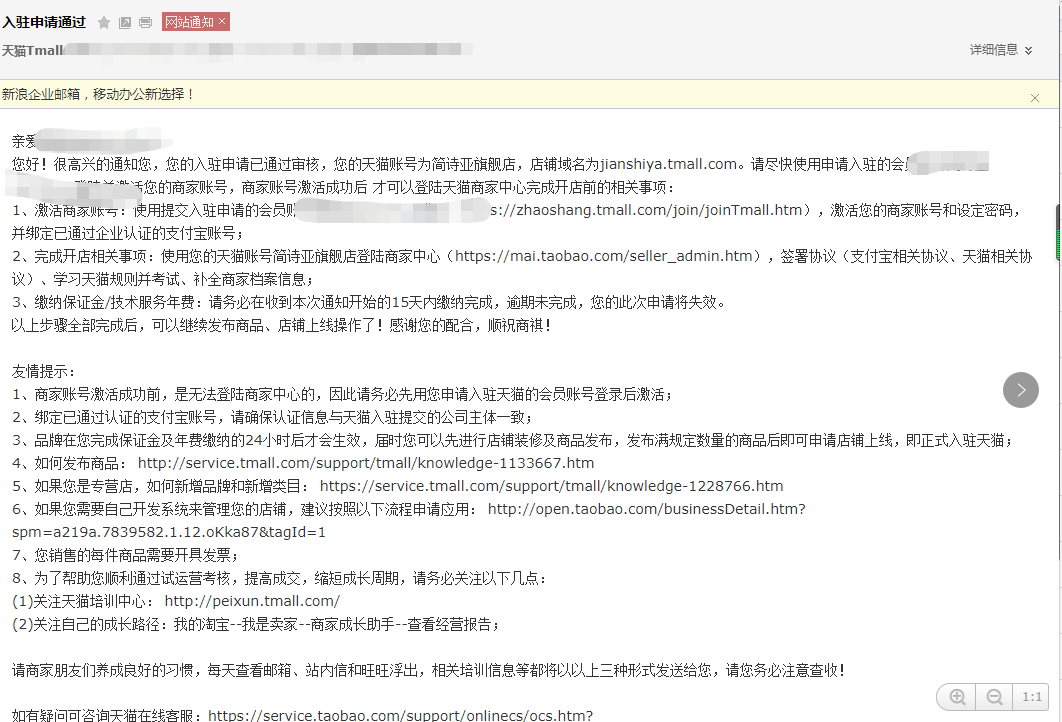Star the 入驻申请通过 email
1062x722 pixels.
[x=104, y=23]
